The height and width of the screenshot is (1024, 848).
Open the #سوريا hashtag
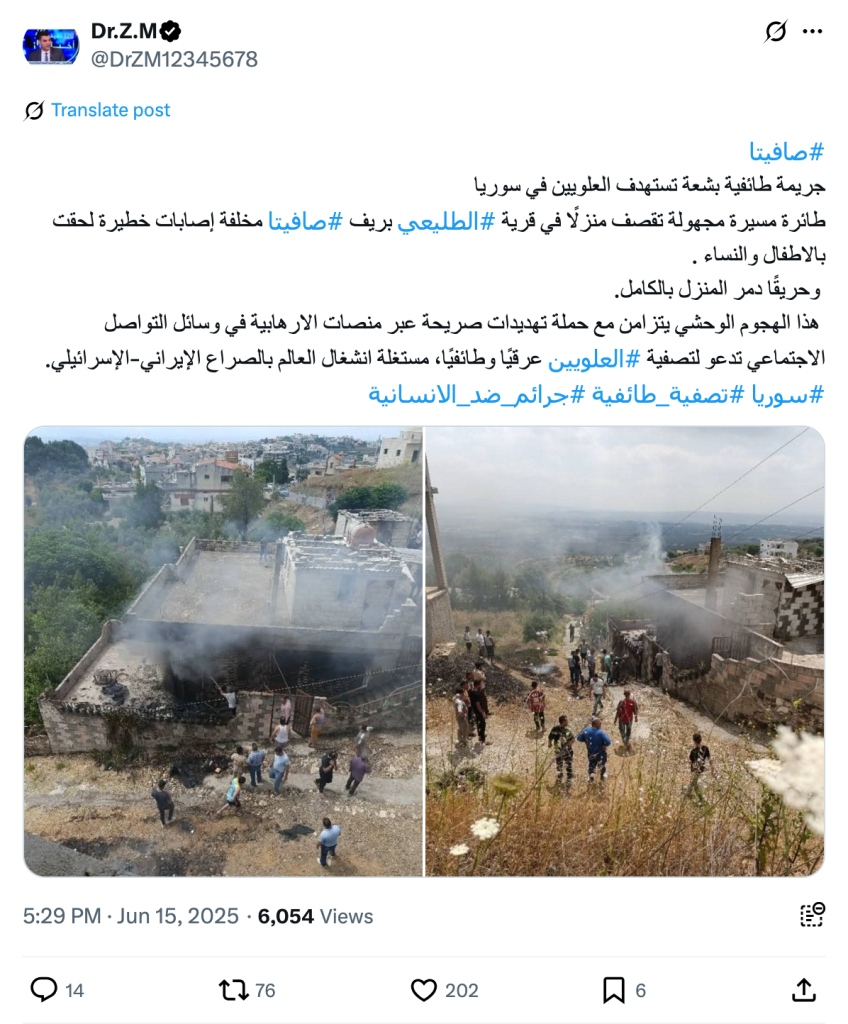coord(787,394)
